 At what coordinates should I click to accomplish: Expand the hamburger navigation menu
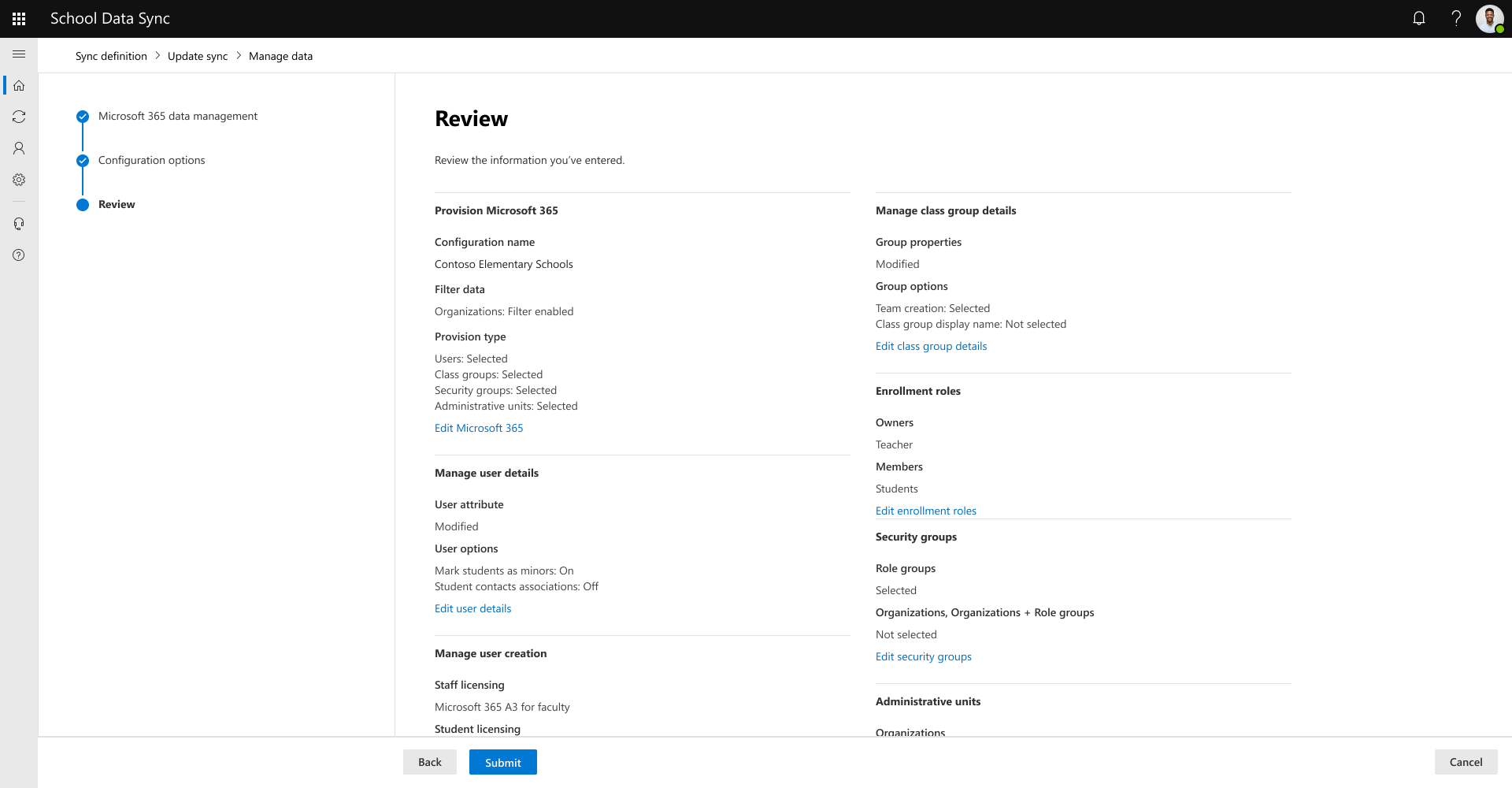19,54
